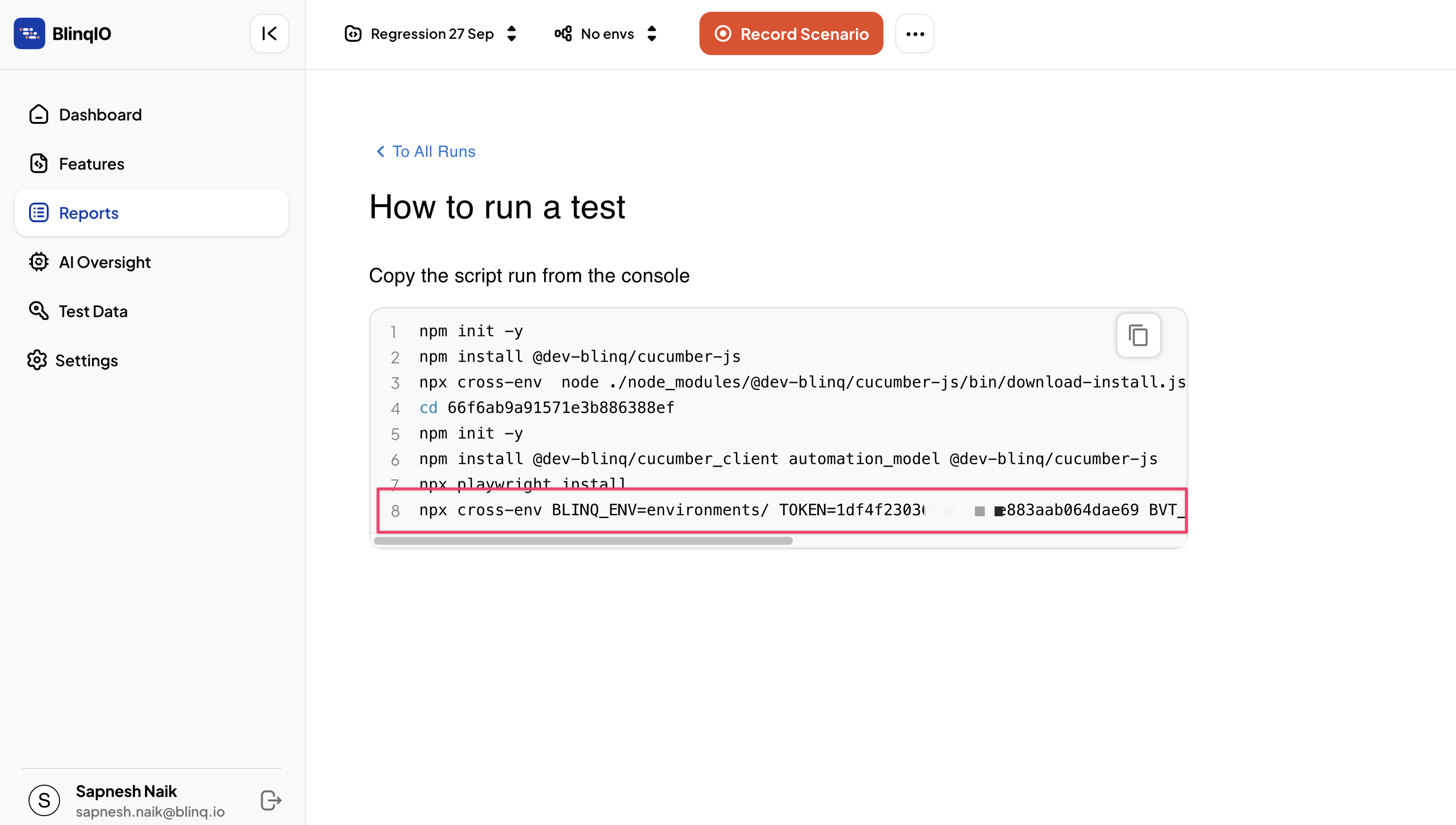Click code line 'npm install @dev-blinq/cucumber-js'
Image resolution: width=1456 pixels, height=825 pixels.
click(x=580, y=356)
